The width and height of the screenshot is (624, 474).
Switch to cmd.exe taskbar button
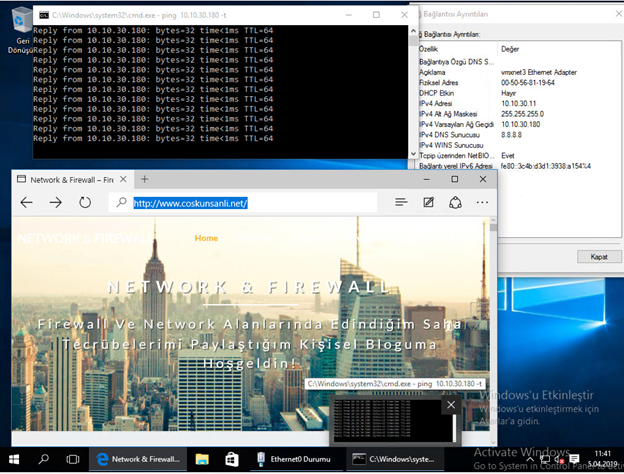tap(394, 459)
